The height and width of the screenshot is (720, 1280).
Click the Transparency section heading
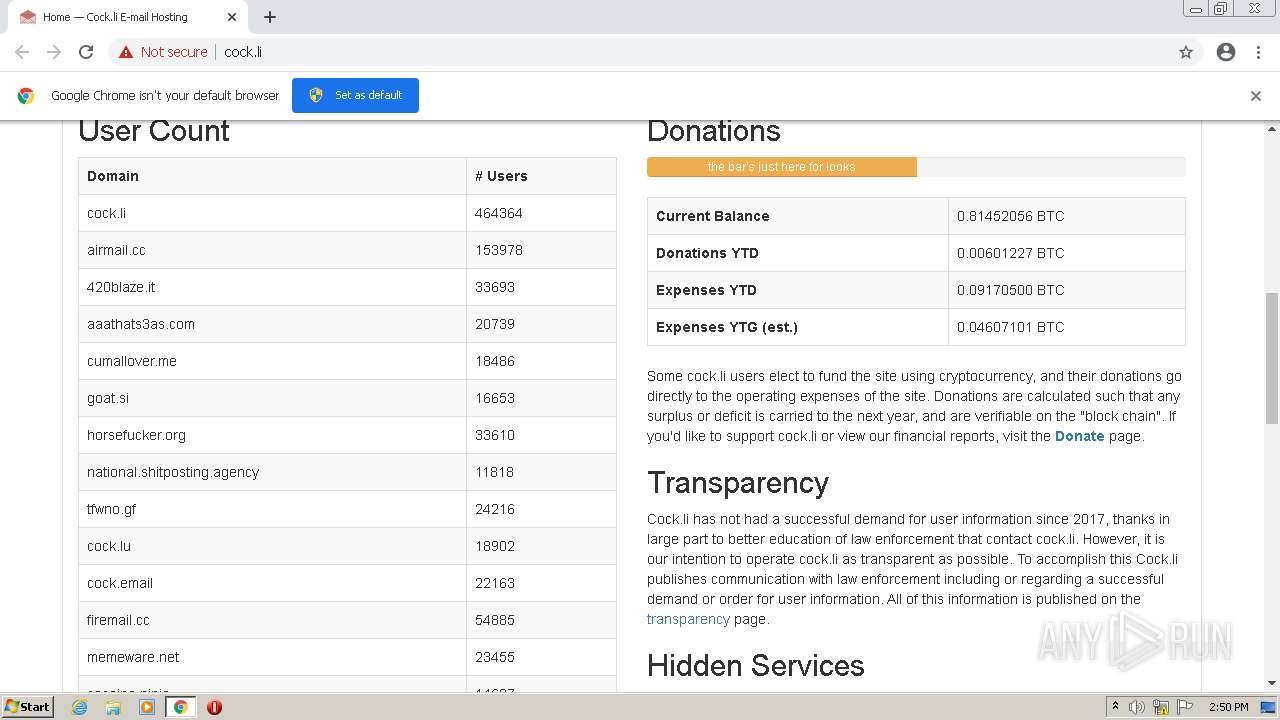pos(738,483)
